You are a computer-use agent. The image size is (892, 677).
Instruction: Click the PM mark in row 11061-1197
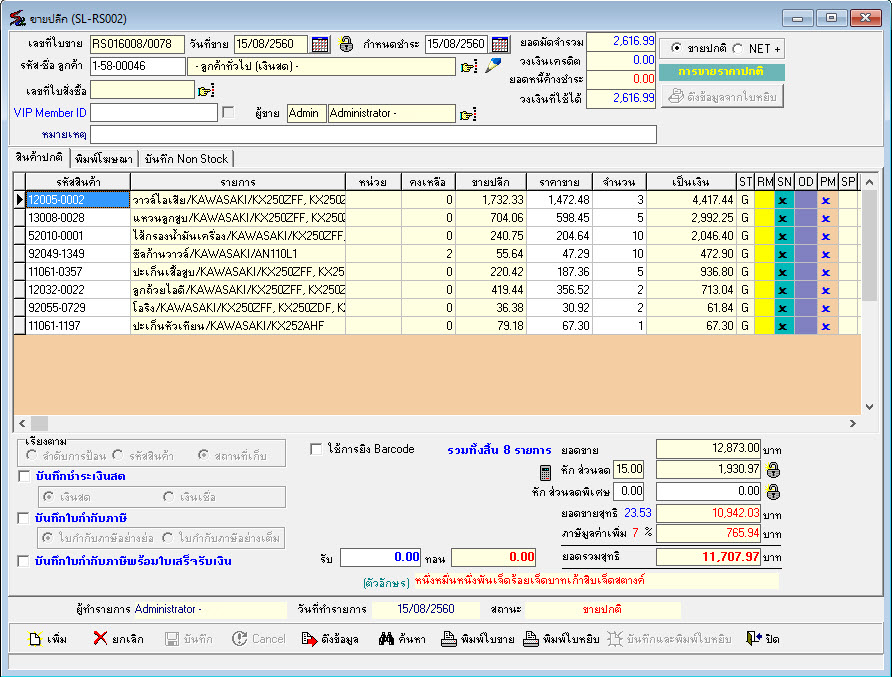[x=826, y=327]
